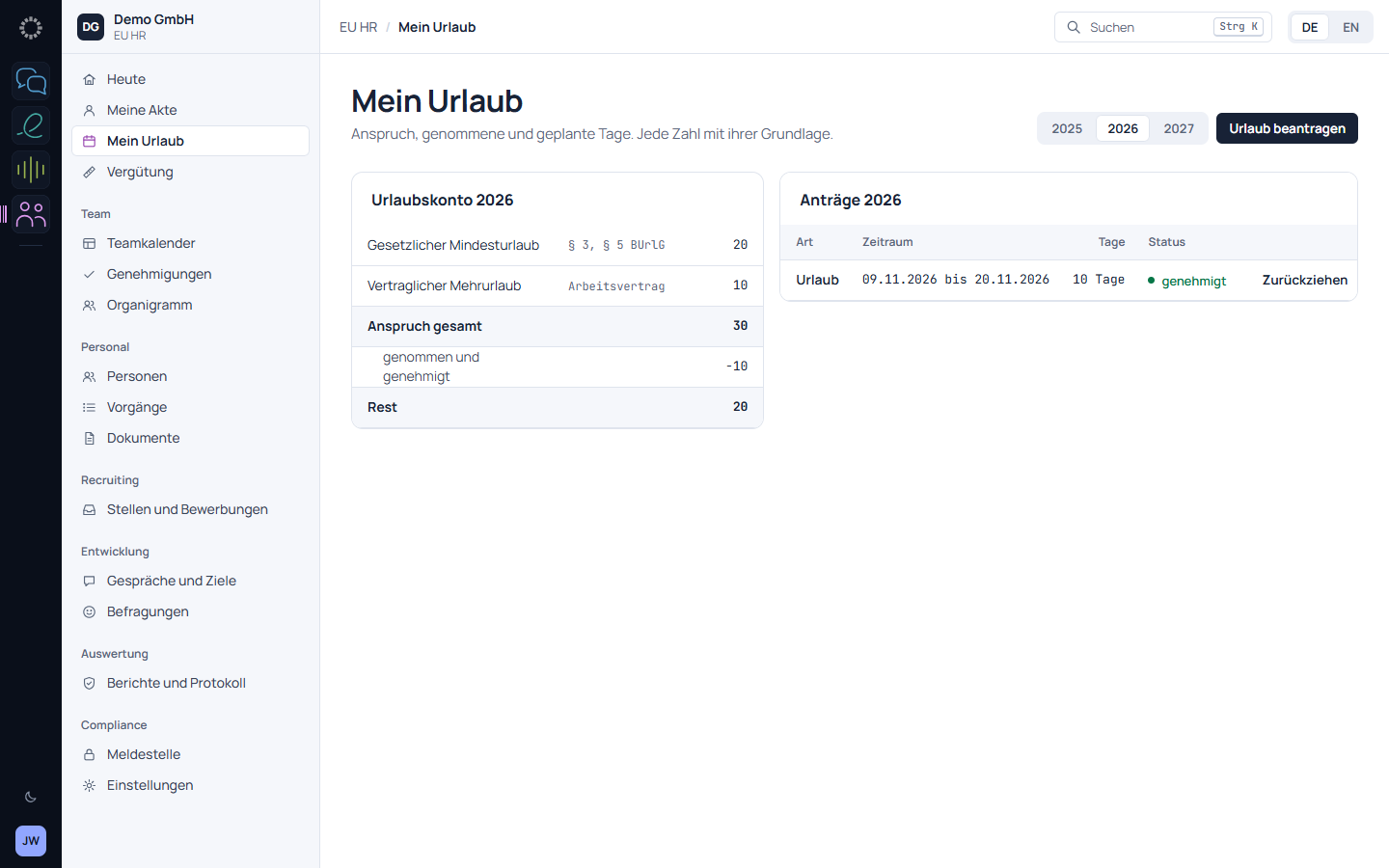This screenshot has height=868, width=1389.
Task: Open the chat bubbles app icon
Action: click(31, 81)
